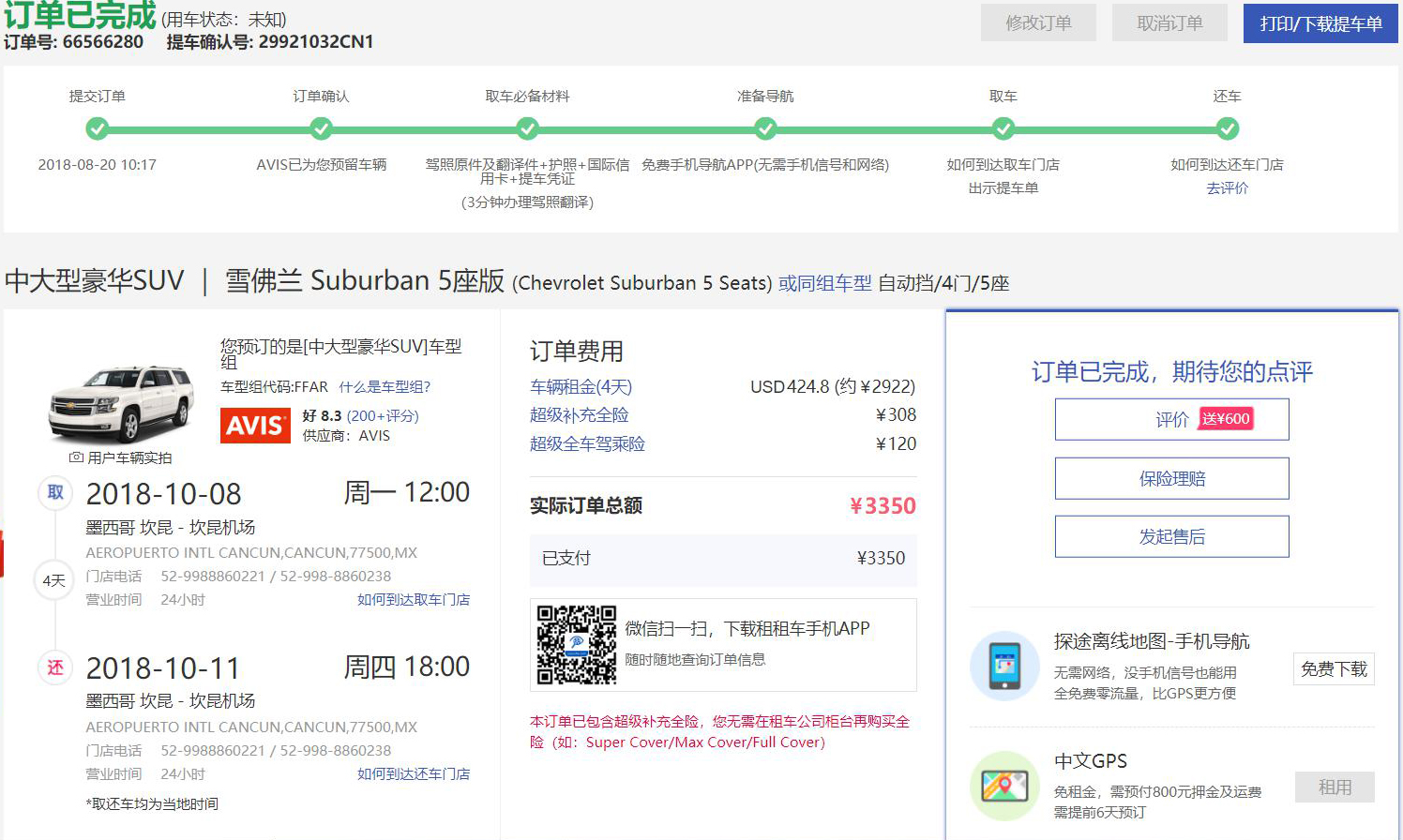Click the 发起售后 button
This screenshot has height=840, width=1403.
pos(1171,536)
